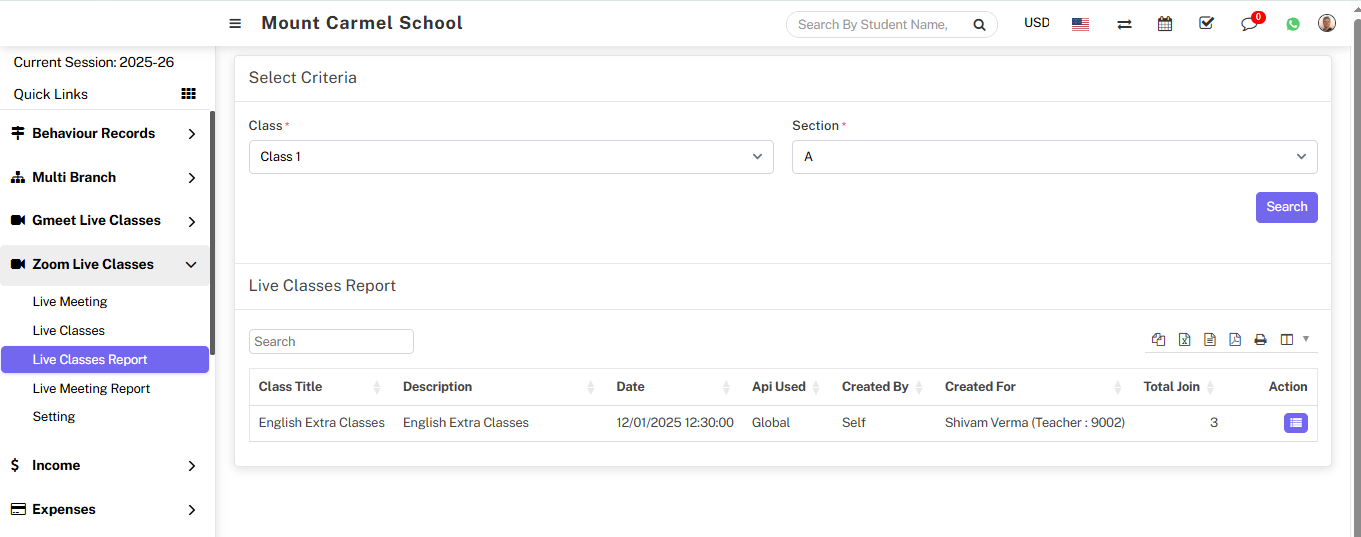Toggle the hamburger sidebar menu icon
Image resolution: width=1361 pixels, height=537 pixels.
pyautogui.click(x=235, y=23)
